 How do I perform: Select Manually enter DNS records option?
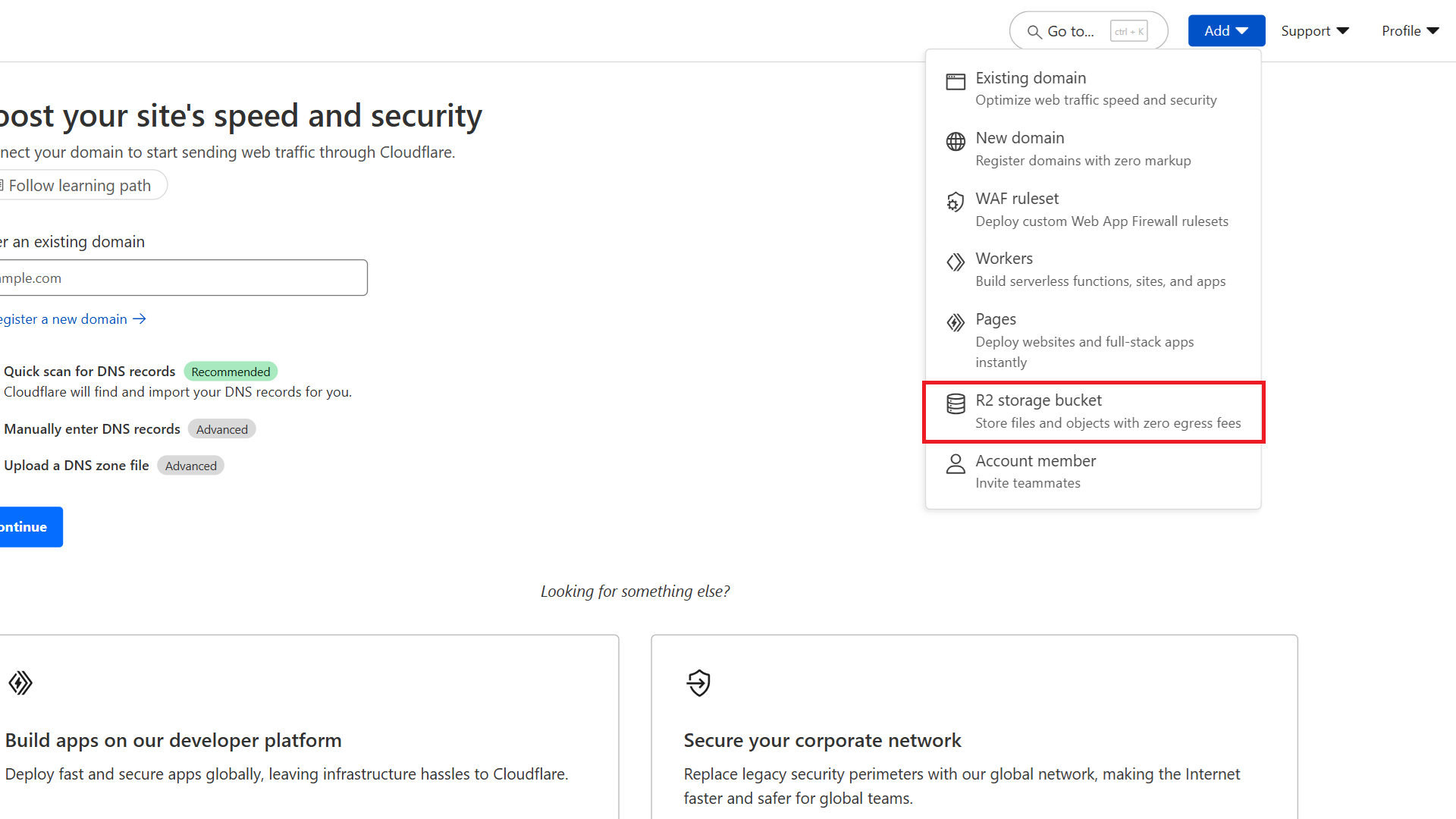pyautogui.click(x=92, y=429)
